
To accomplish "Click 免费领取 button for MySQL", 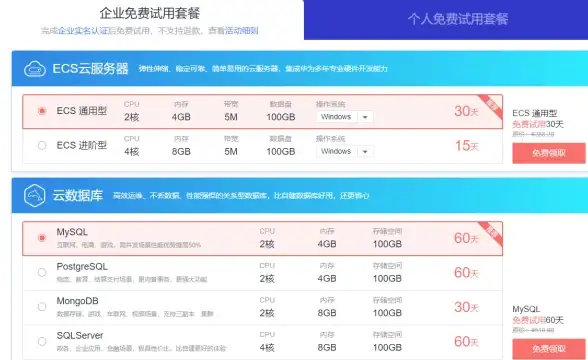I will 549,349.
